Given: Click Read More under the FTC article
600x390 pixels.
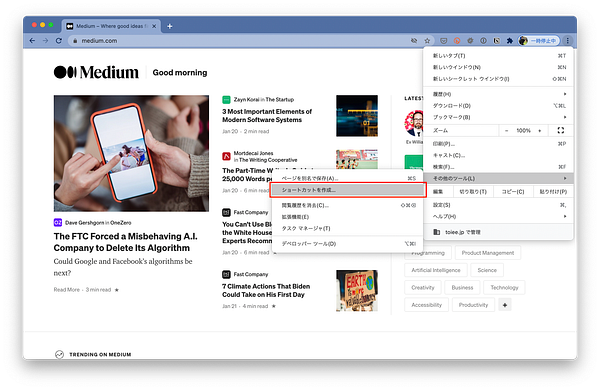Looking at the screenshot, I should click(x=67, y=290).
